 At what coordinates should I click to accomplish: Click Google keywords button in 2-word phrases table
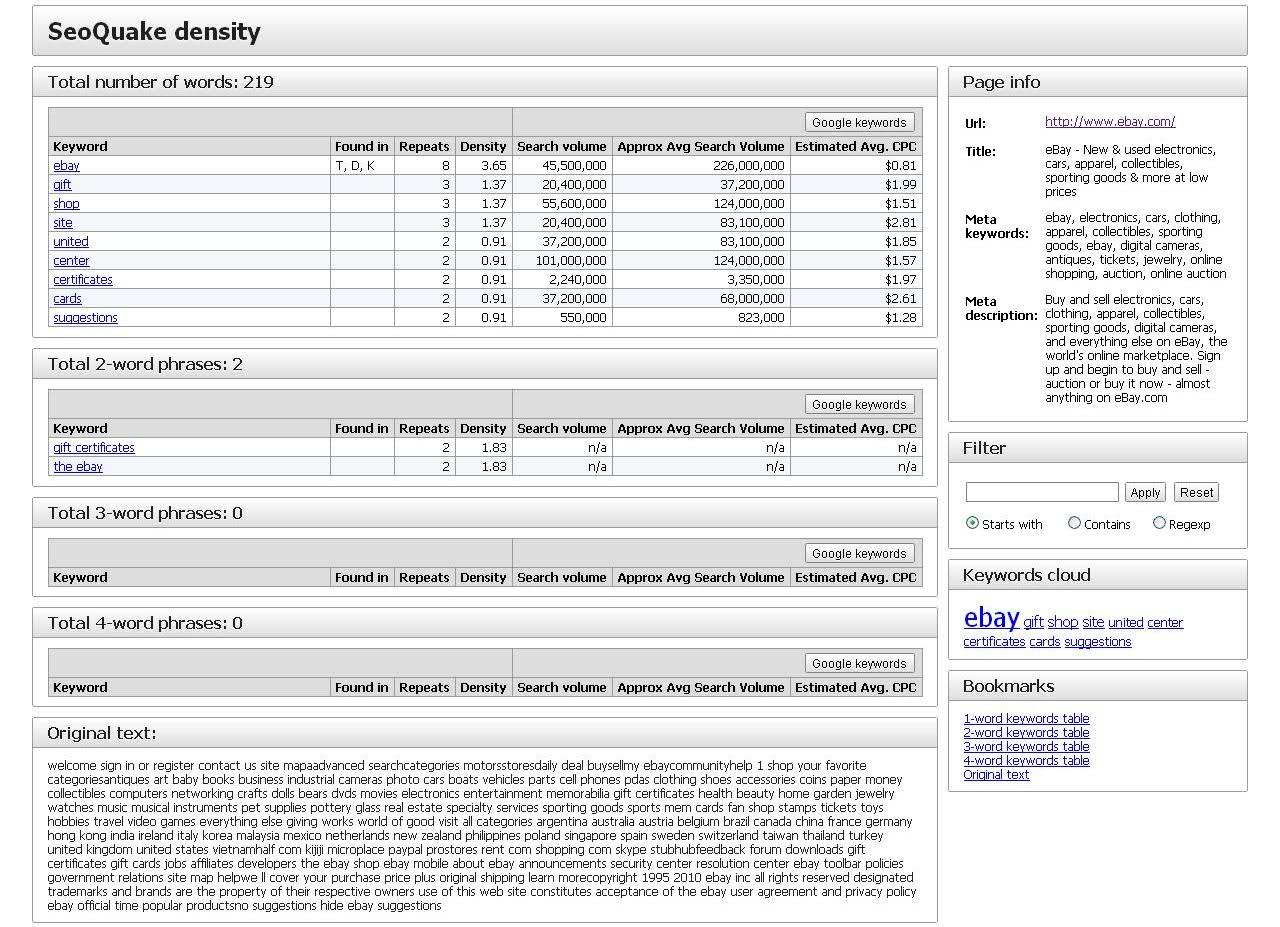tap(859, 404)
